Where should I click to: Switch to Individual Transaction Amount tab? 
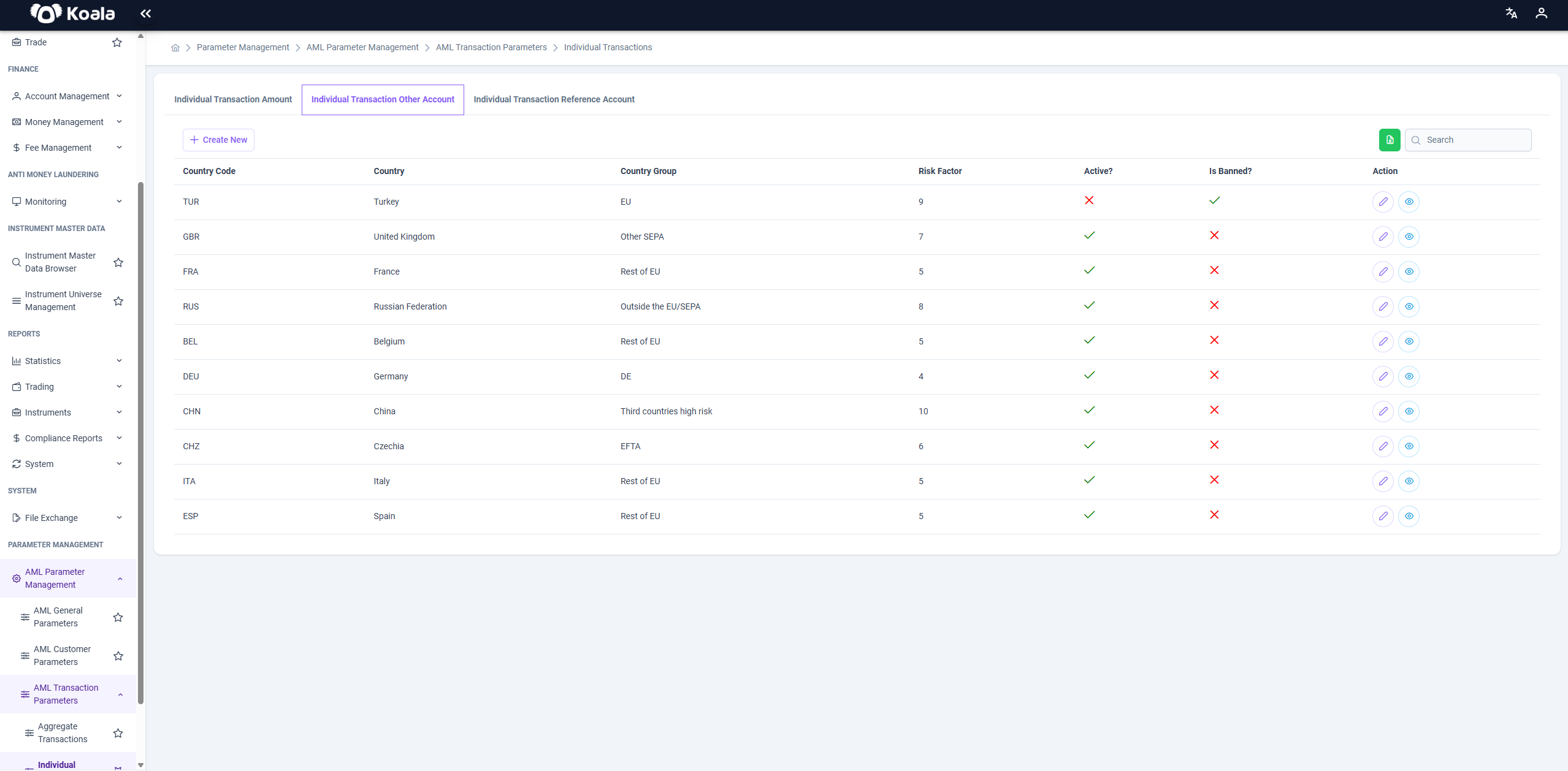point(233,99)
